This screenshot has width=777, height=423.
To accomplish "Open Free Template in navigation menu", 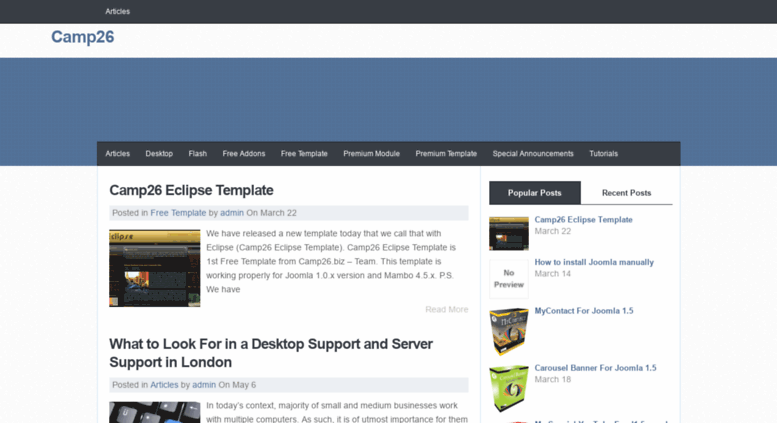I will pos(304,154).
